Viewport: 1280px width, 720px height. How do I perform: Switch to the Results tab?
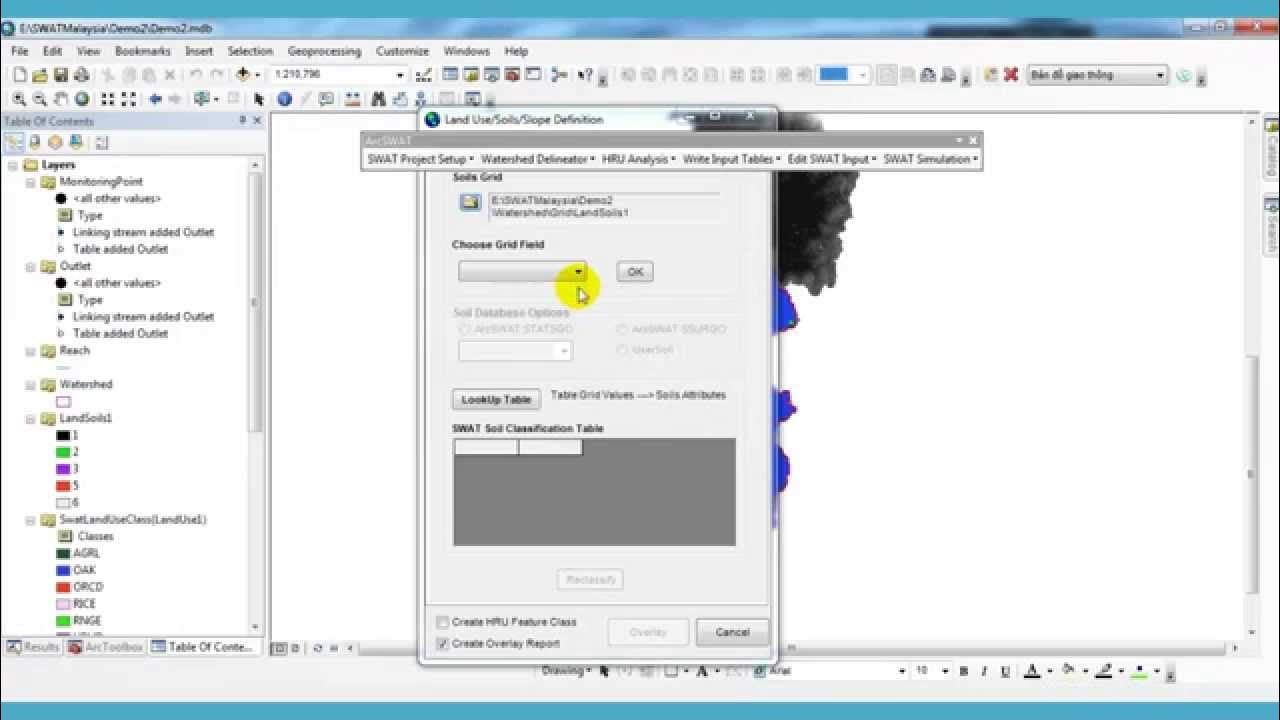pos(33,647)
